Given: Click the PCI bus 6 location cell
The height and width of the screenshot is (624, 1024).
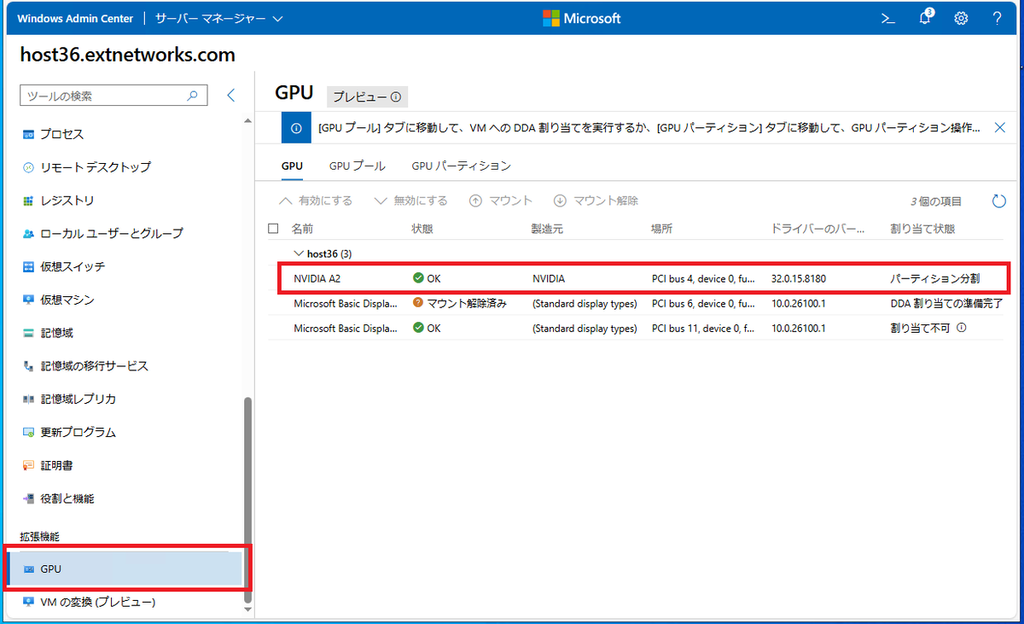Looking at the screenshot, I should point(703,304).
